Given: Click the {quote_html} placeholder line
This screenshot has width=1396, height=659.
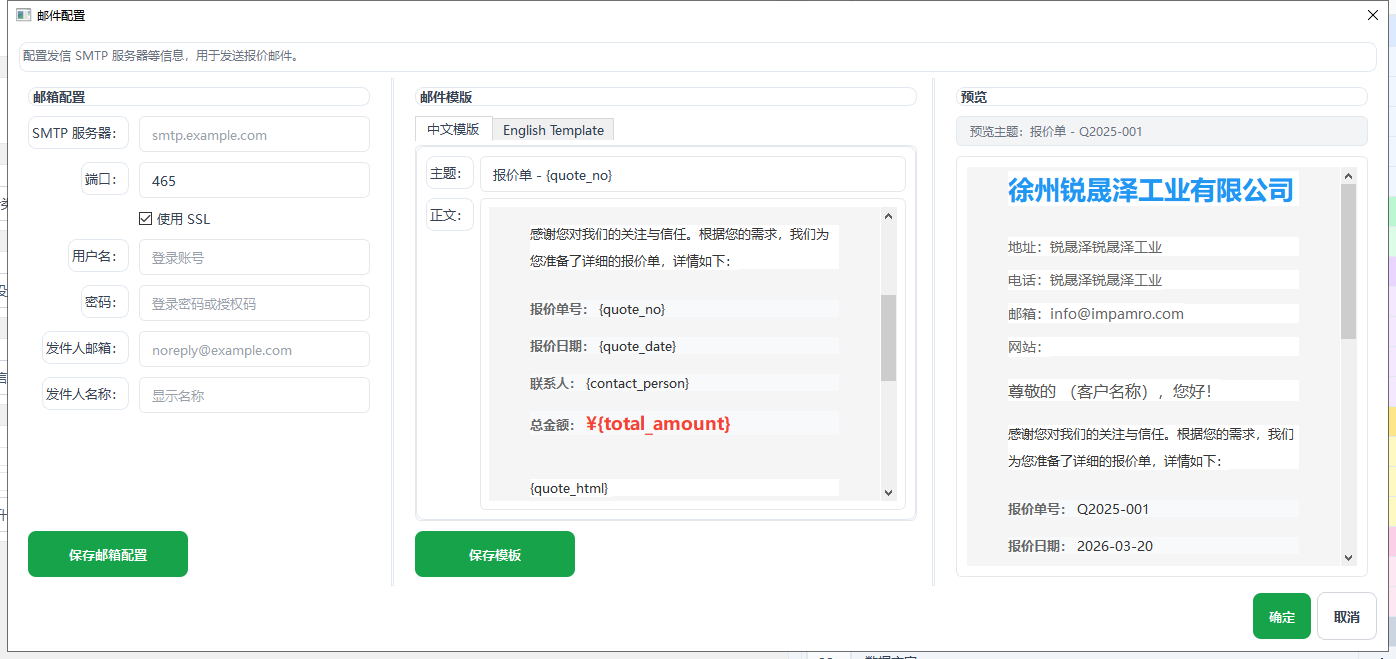Looking at the screenshot, I should [569, 488].
